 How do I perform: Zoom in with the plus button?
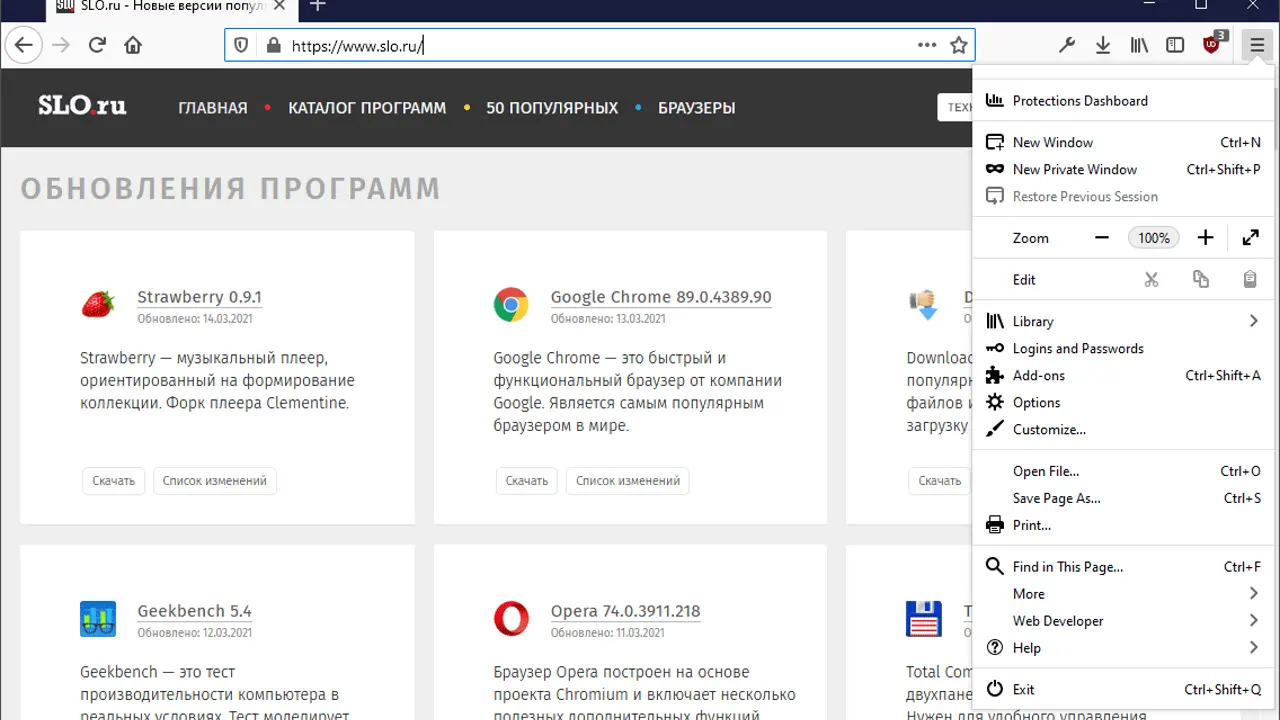[1205, 238]
